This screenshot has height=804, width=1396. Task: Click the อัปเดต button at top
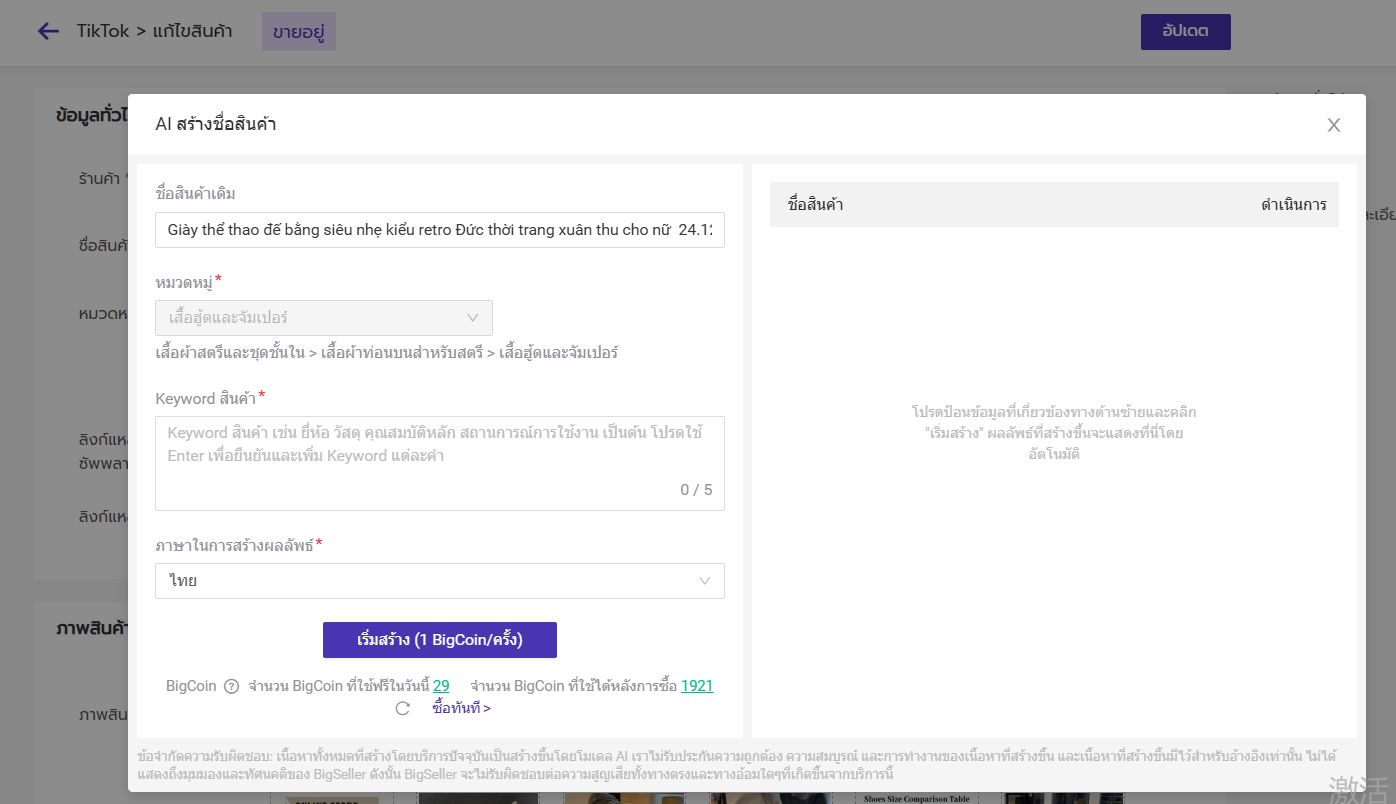[1185, 31]
